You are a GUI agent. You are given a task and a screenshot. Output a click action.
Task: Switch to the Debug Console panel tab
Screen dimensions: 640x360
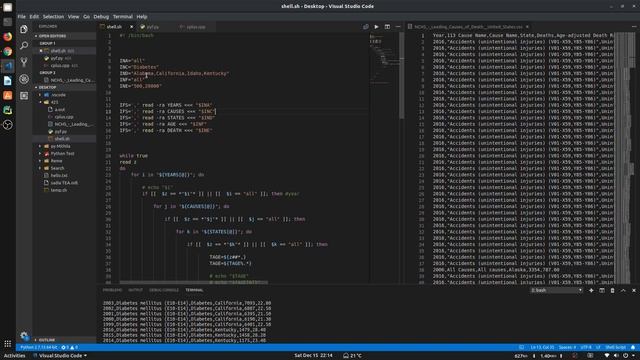(164, 290)
